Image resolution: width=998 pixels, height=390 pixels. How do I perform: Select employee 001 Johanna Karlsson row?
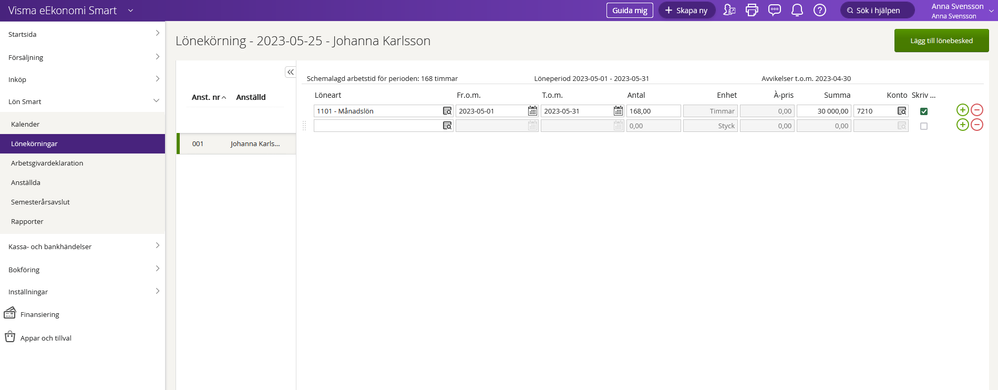coord(236,144)
